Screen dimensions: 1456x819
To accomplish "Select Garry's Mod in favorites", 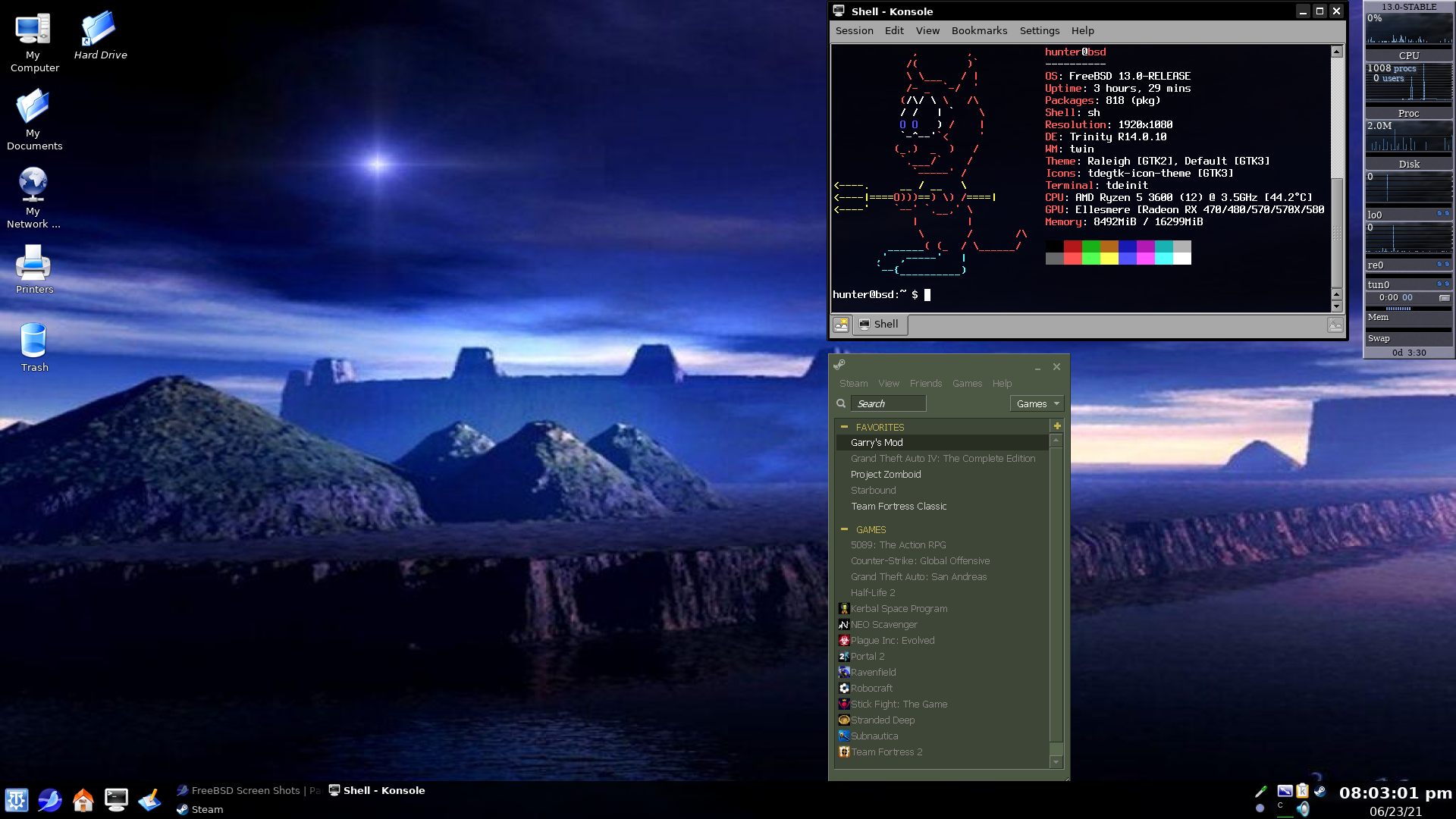I will click(942, 442).
